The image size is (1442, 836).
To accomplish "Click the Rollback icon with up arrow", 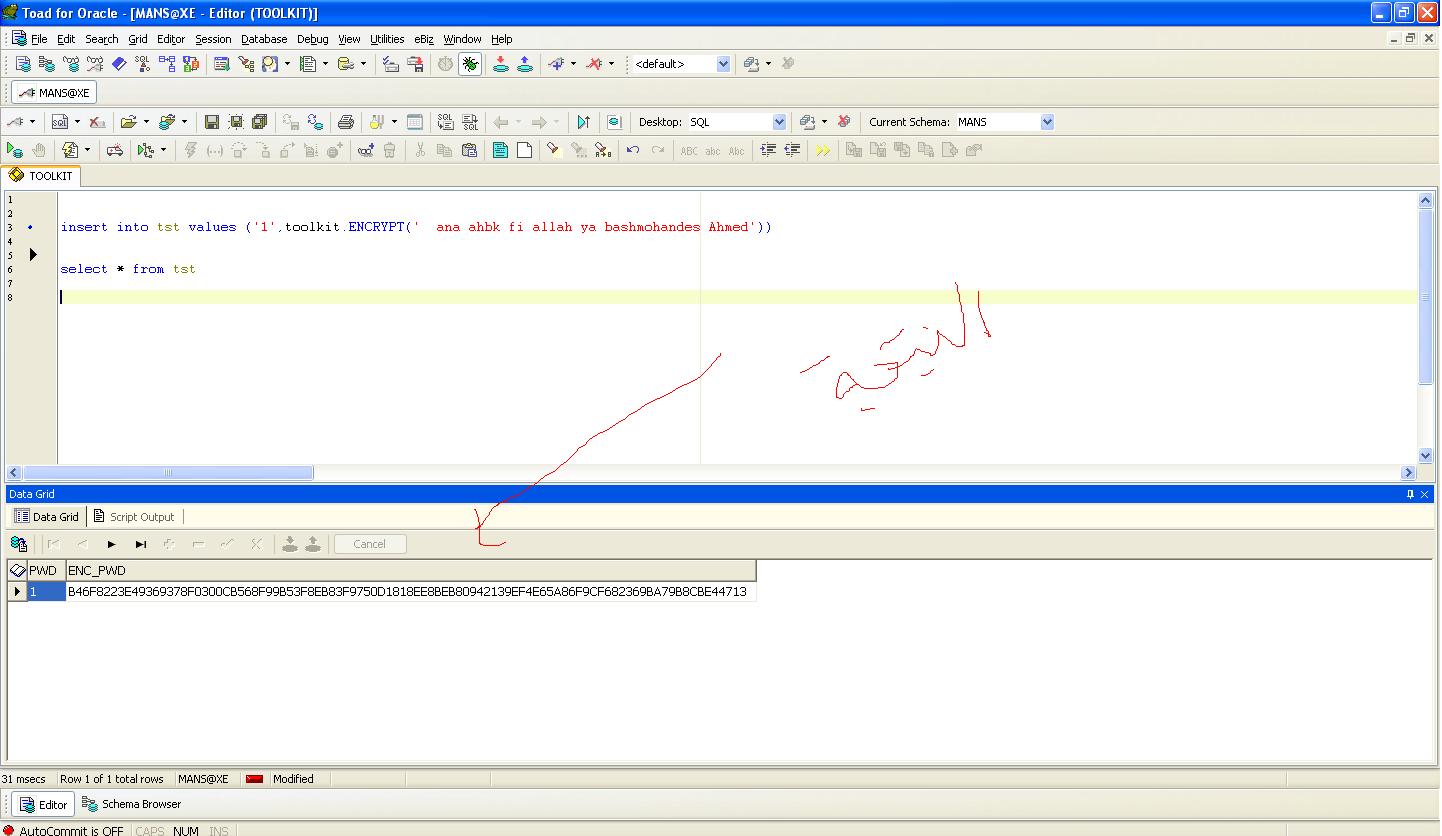I will pyautogui.click(x=524, y=64).
